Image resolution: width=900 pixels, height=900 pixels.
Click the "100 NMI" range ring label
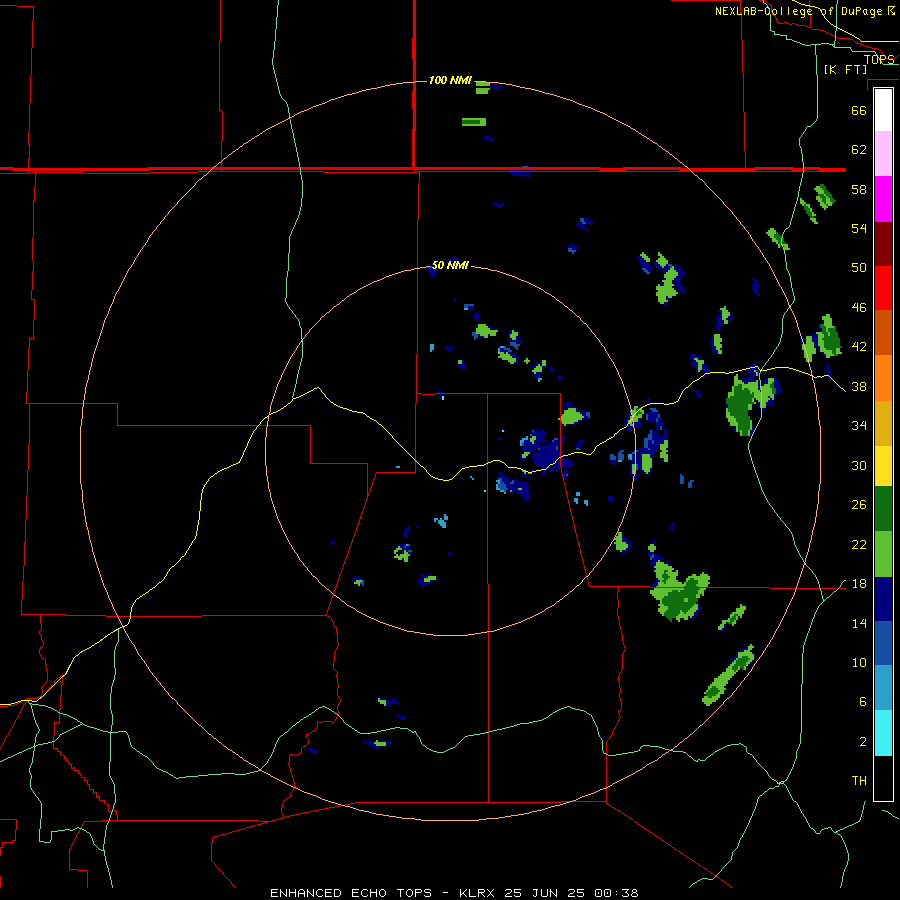(x=450, y=80)
